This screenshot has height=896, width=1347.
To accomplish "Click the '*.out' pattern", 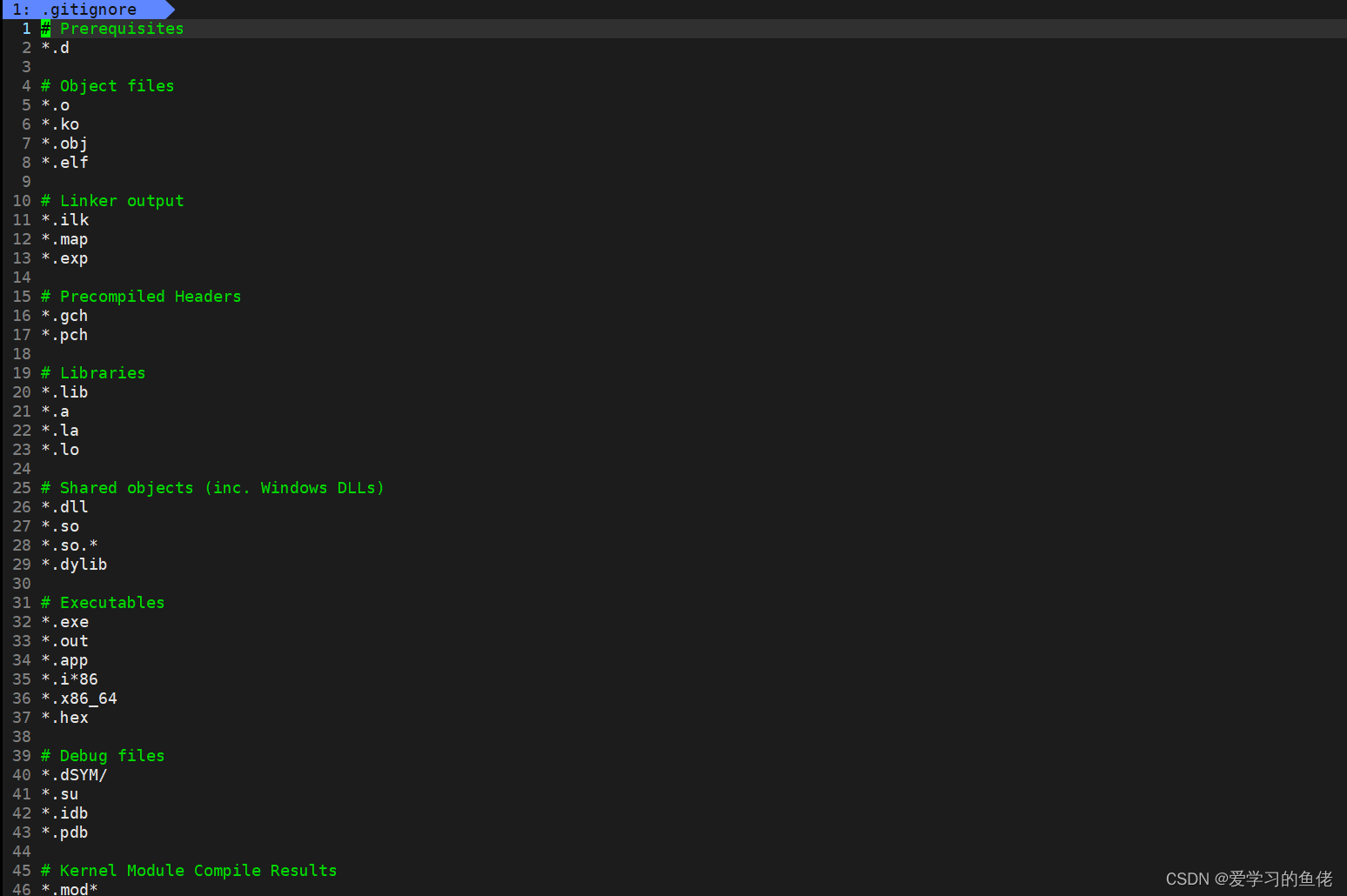I will coord(64,641).
